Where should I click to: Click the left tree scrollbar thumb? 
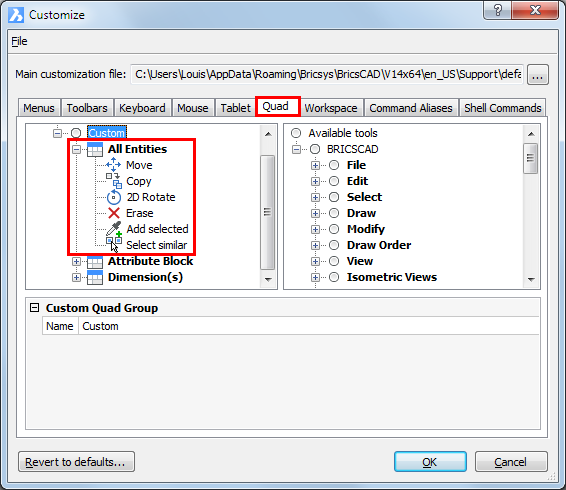267,212
